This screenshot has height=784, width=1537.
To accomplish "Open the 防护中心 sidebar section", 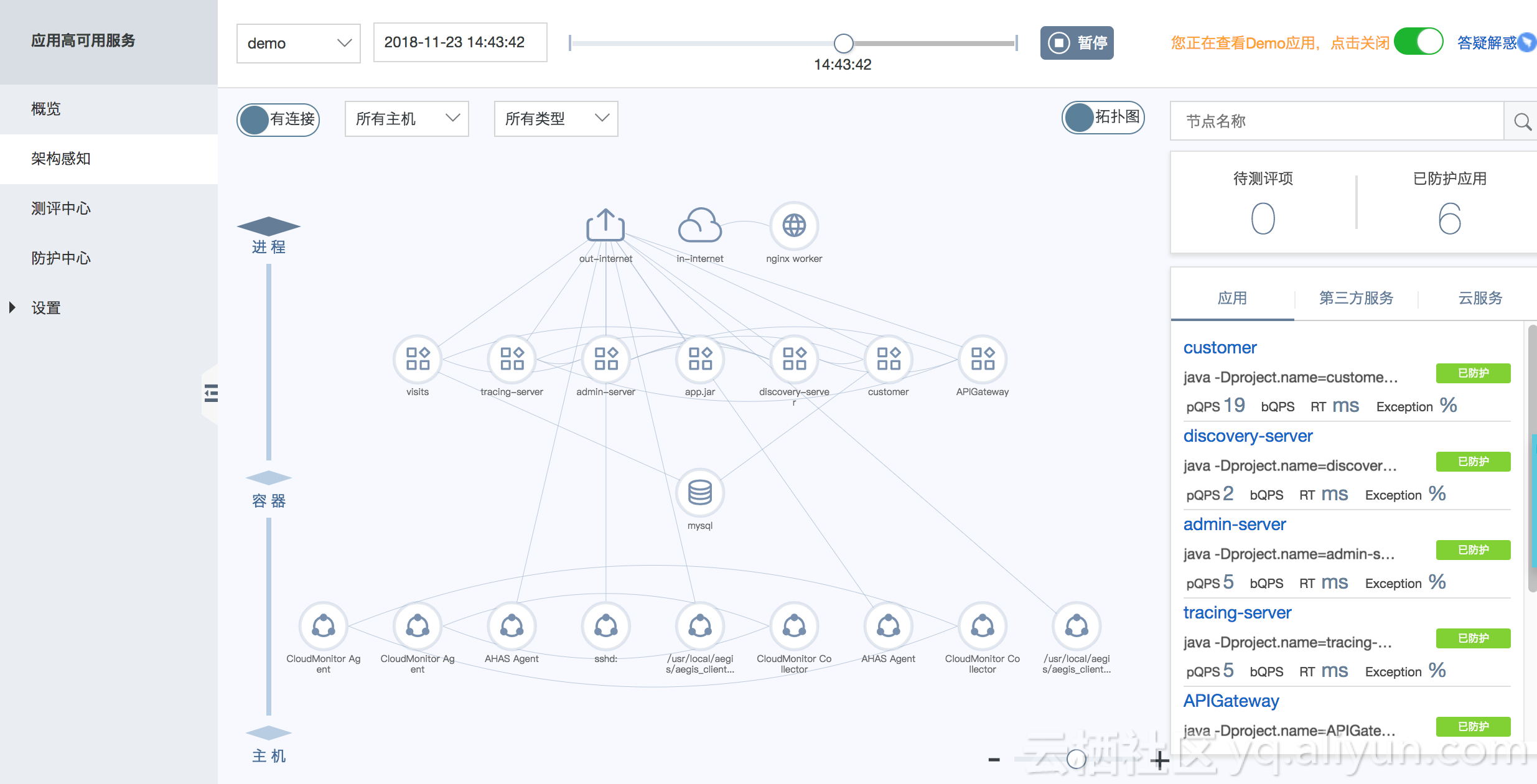I will point(60,258).
